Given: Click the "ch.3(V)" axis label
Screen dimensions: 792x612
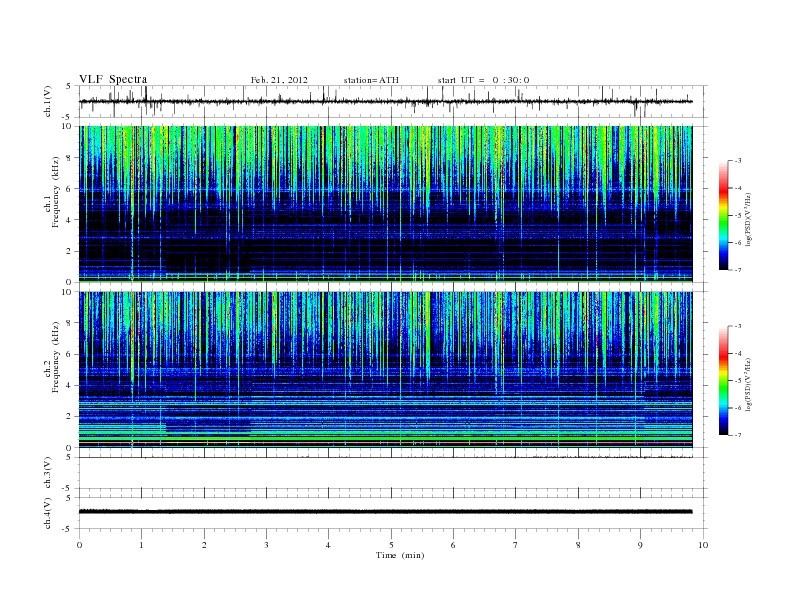Looking at the screenshot, I should (x=48, y=473).
